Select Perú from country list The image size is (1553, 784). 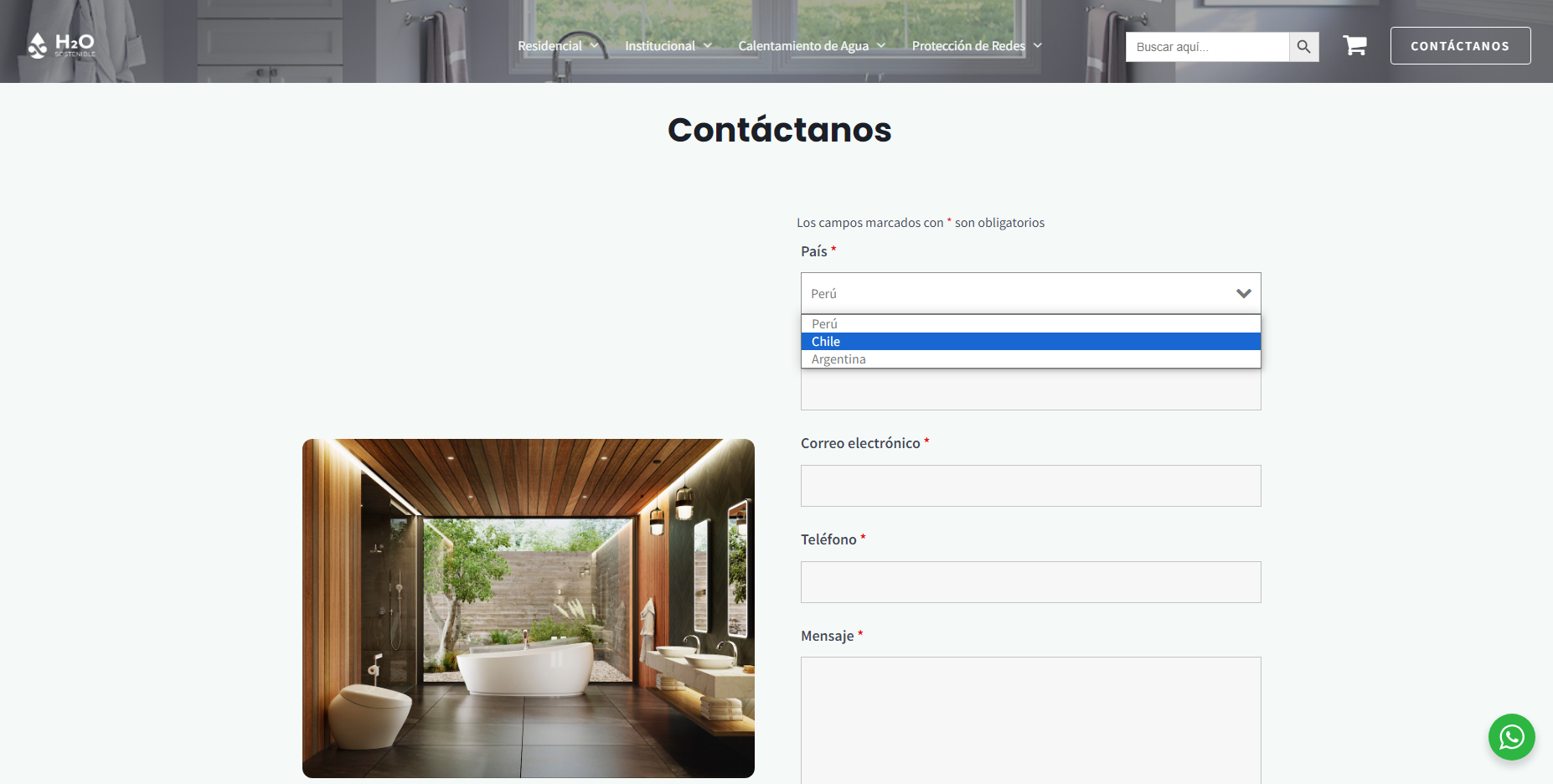click(1030, 324)
